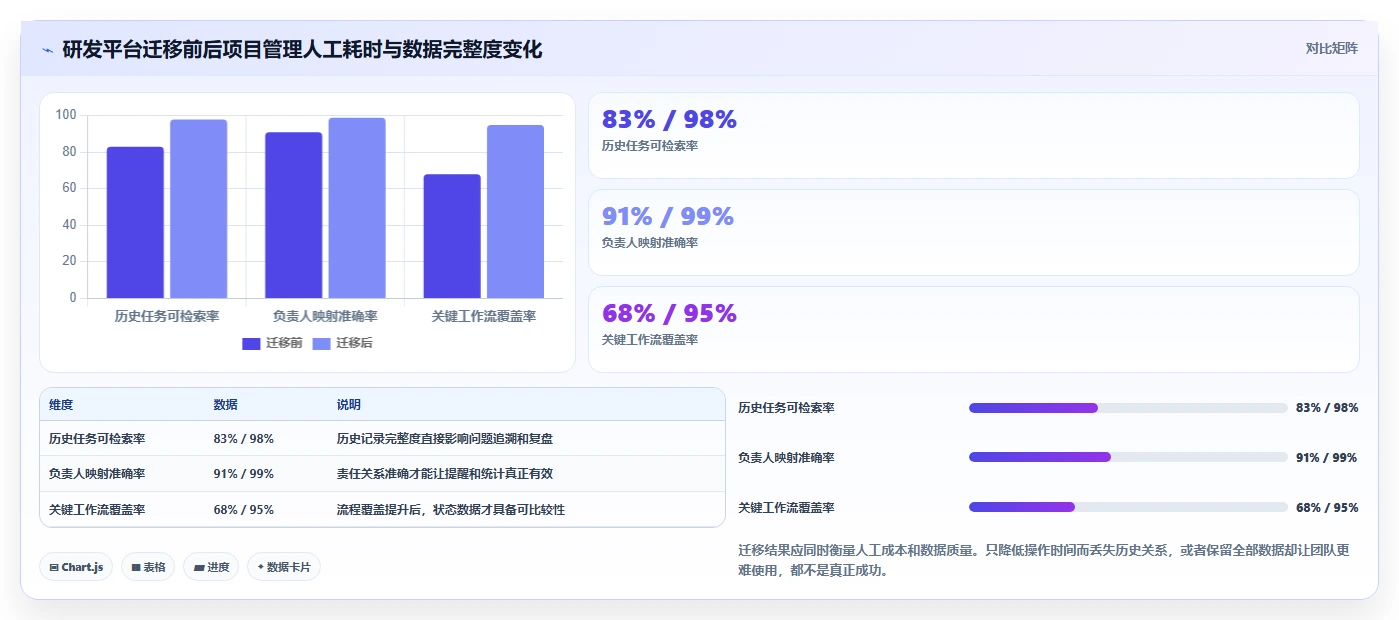This screenshot has width=1399, height=620.
Task: Click the 数据卡片 chip sparkle icon
Action: point(260,567)
